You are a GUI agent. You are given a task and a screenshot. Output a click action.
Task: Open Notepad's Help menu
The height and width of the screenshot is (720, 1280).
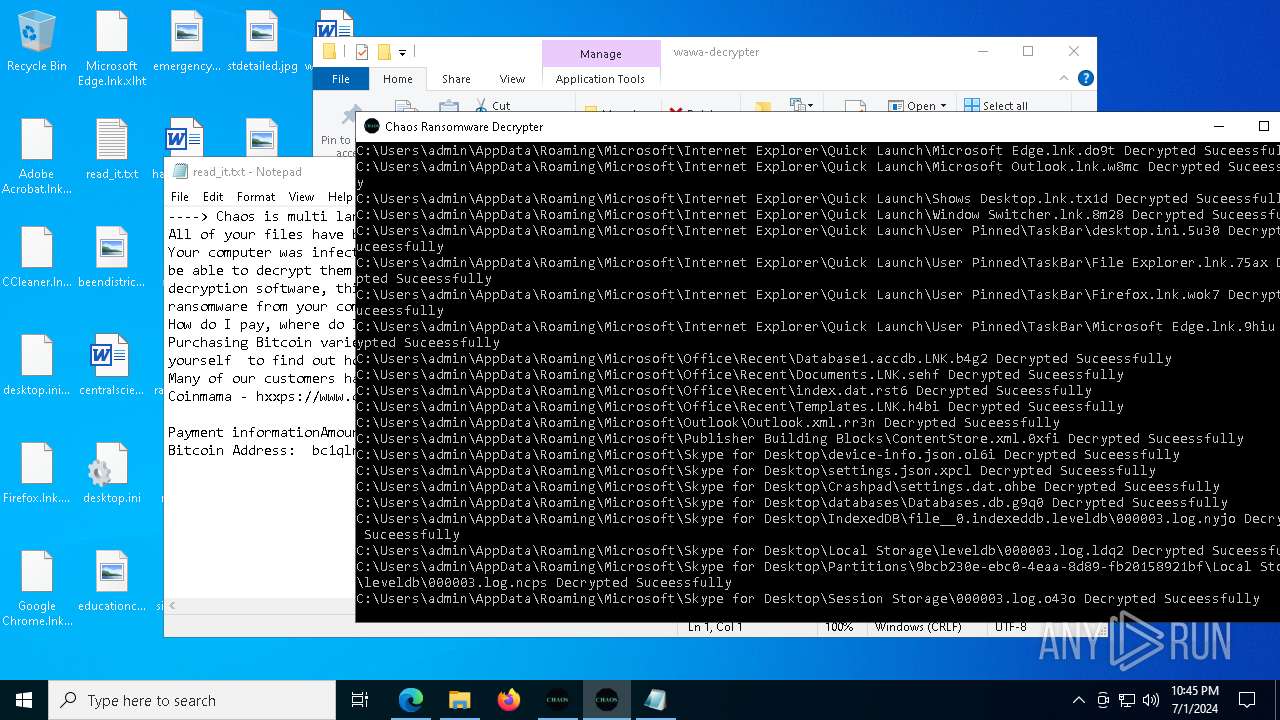point(340,197)
